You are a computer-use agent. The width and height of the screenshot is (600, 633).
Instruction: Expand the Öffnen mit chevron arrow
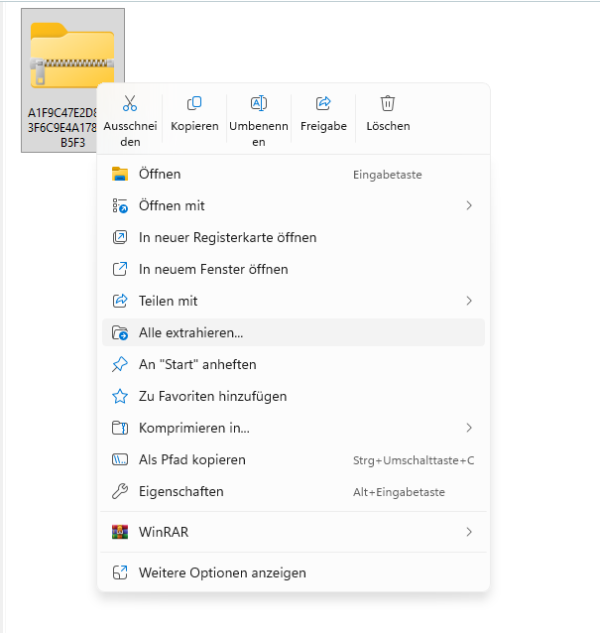[469, 206]
